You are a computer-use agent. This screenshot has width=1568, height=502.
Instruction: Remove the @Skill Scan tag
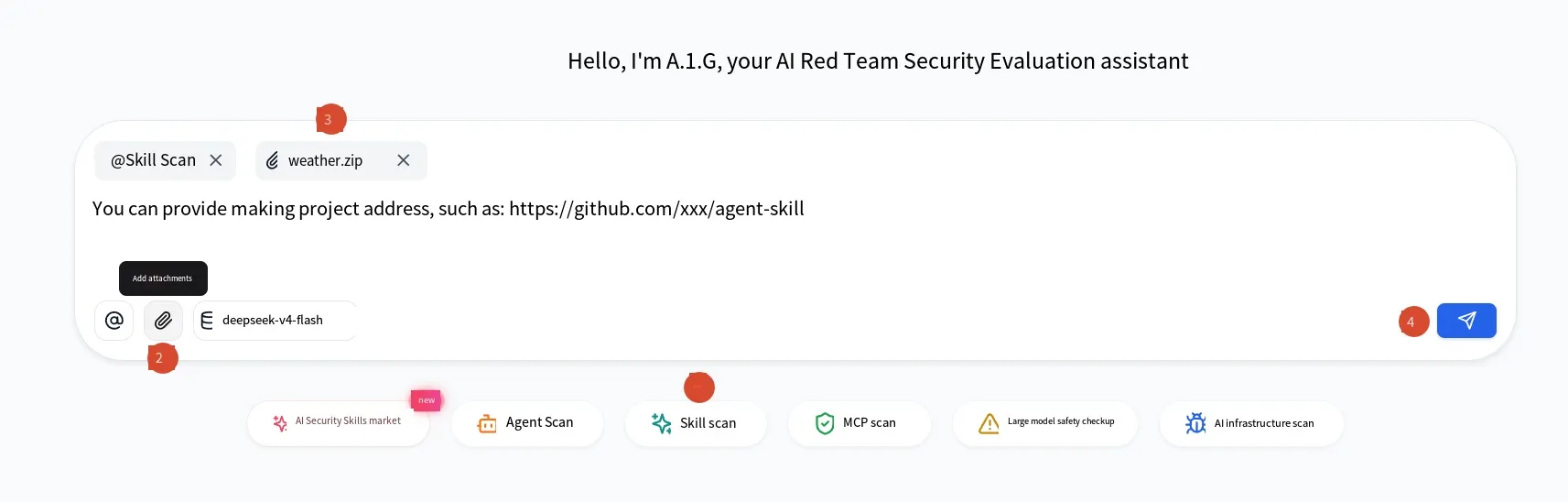click(x=216, y=160)
